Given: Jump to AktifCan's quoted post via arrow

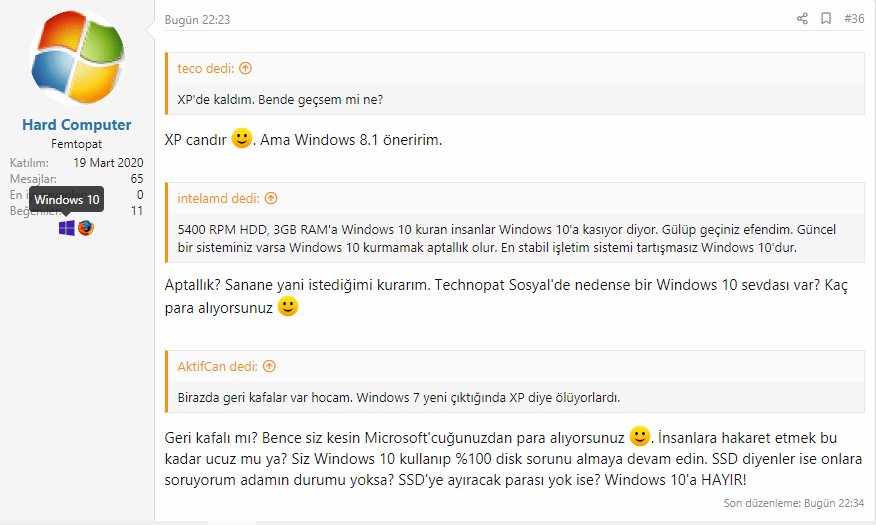Looking at the screenshot, I should pos(269,366).
